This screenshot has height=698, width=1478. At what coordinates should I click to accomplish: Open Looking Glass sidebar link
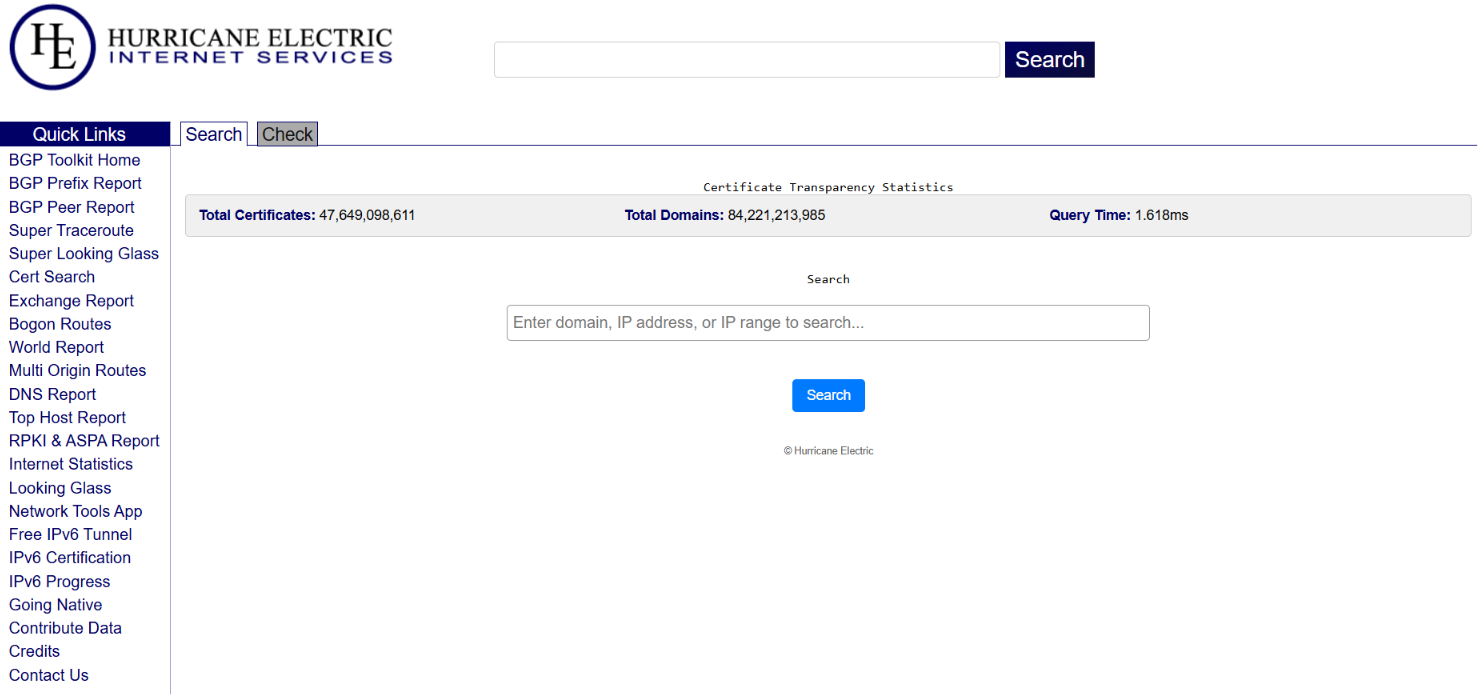[x=60, y=488]
